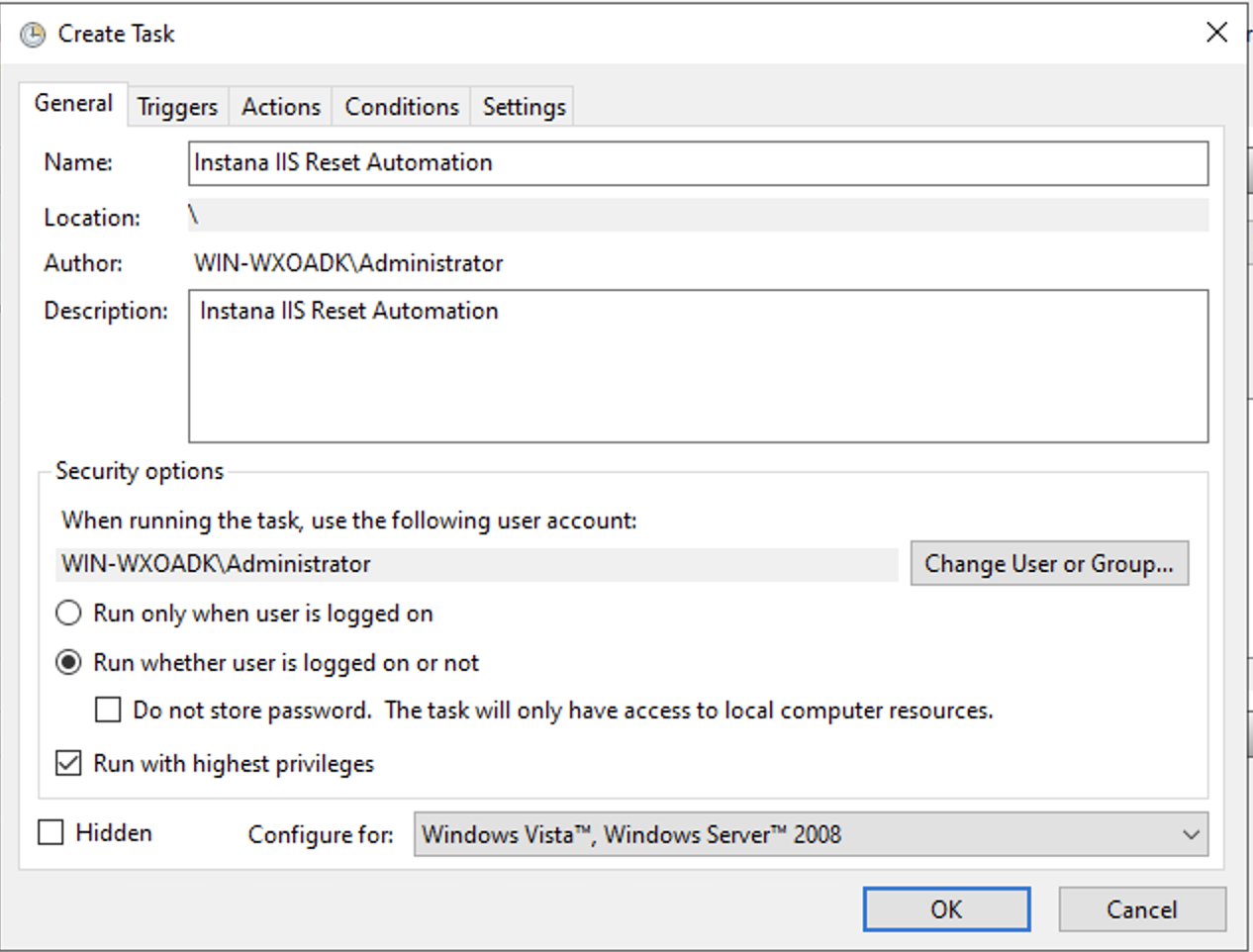Click the Create Task clock icon
Image resolution: width=1253 pixels, height=952 pixels.
(x=33, y=34)
